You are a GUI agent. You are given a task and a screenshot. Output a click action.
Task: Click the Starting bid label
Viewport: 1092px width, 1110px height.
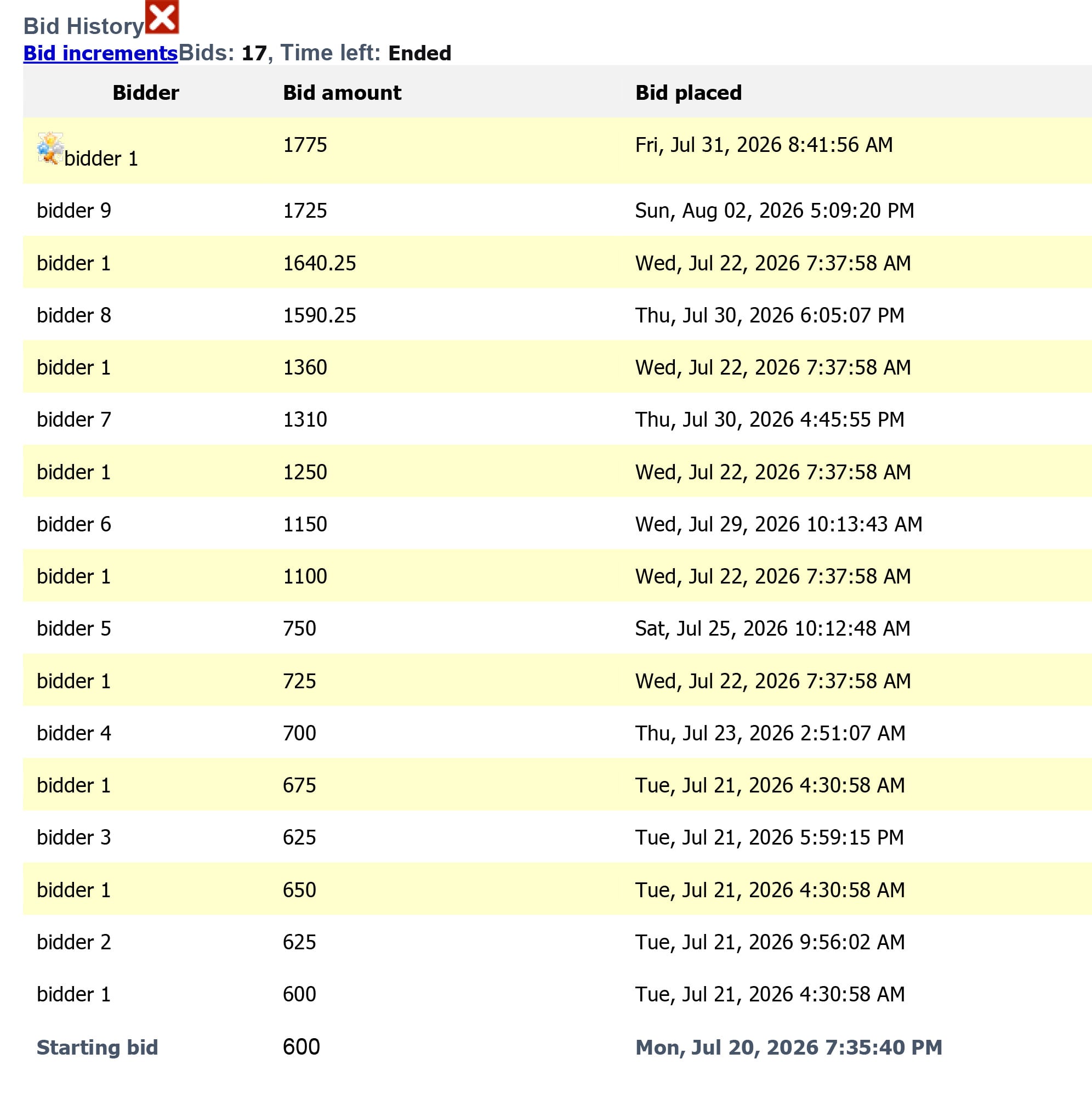(98, 1047)
